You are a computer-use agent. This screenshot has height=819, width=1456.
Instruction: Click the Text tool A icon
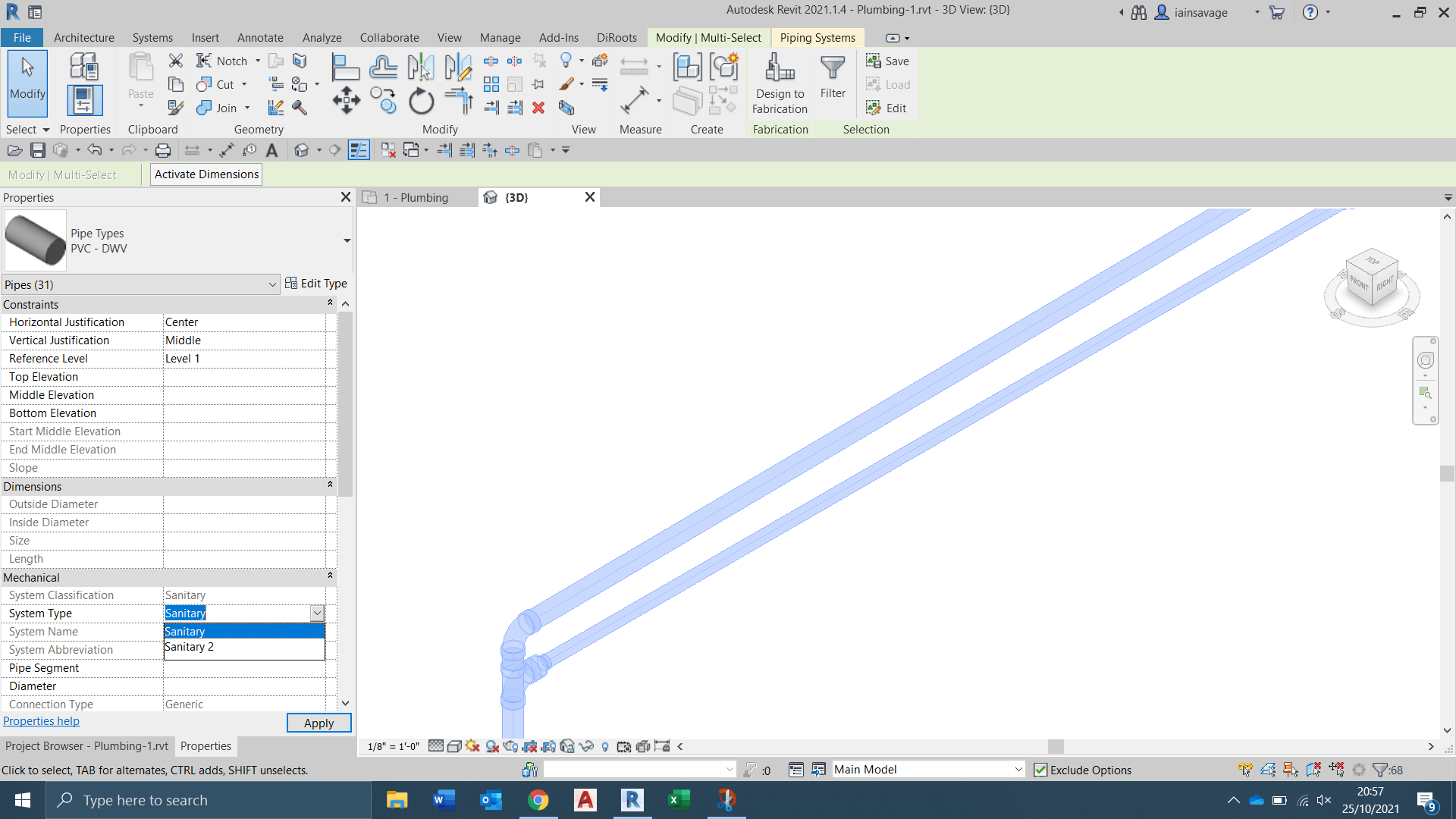tap(271, 150)
